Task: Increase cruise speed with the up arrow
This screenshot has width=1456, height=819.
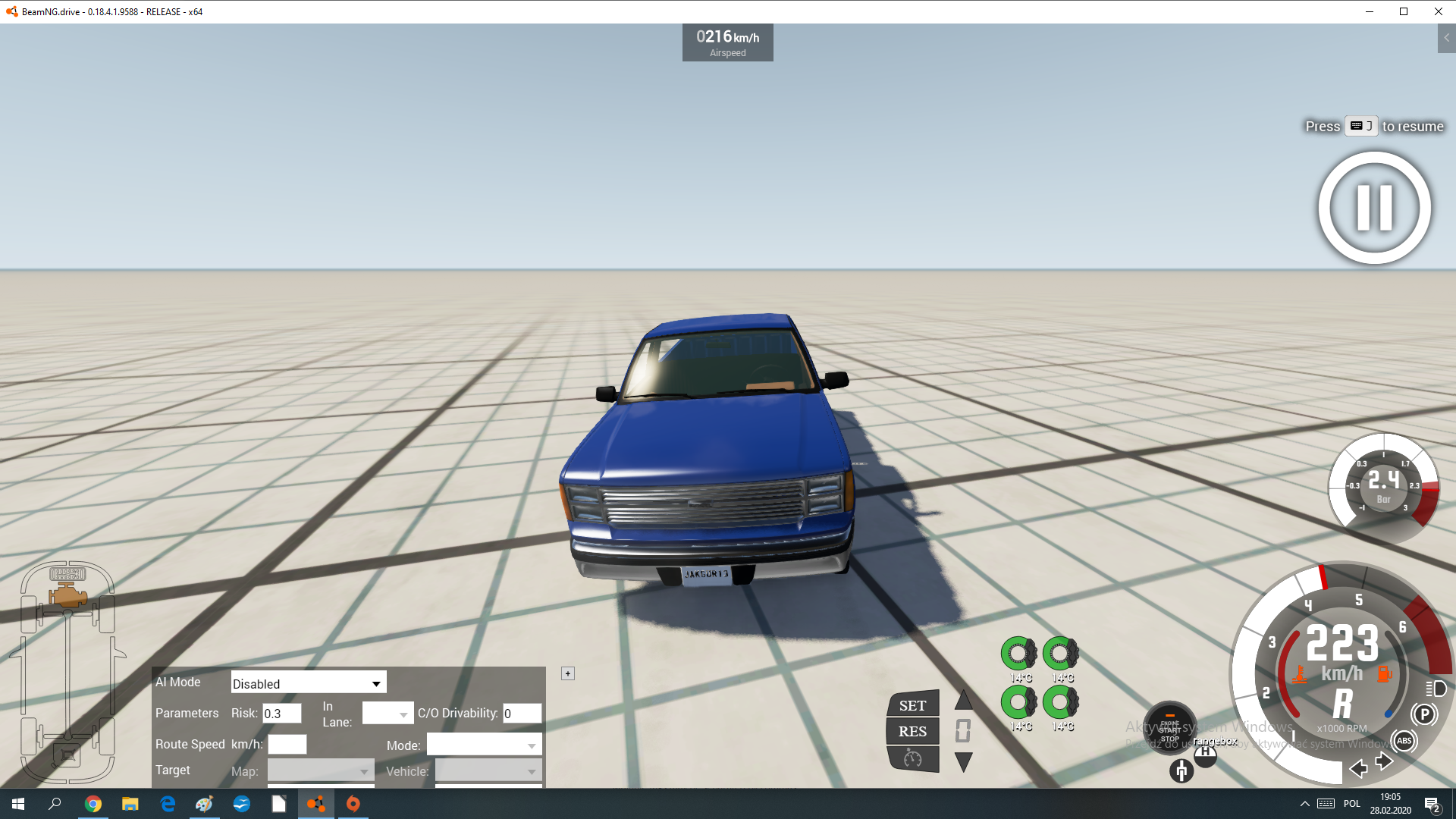Action: (x=964, y=700)
